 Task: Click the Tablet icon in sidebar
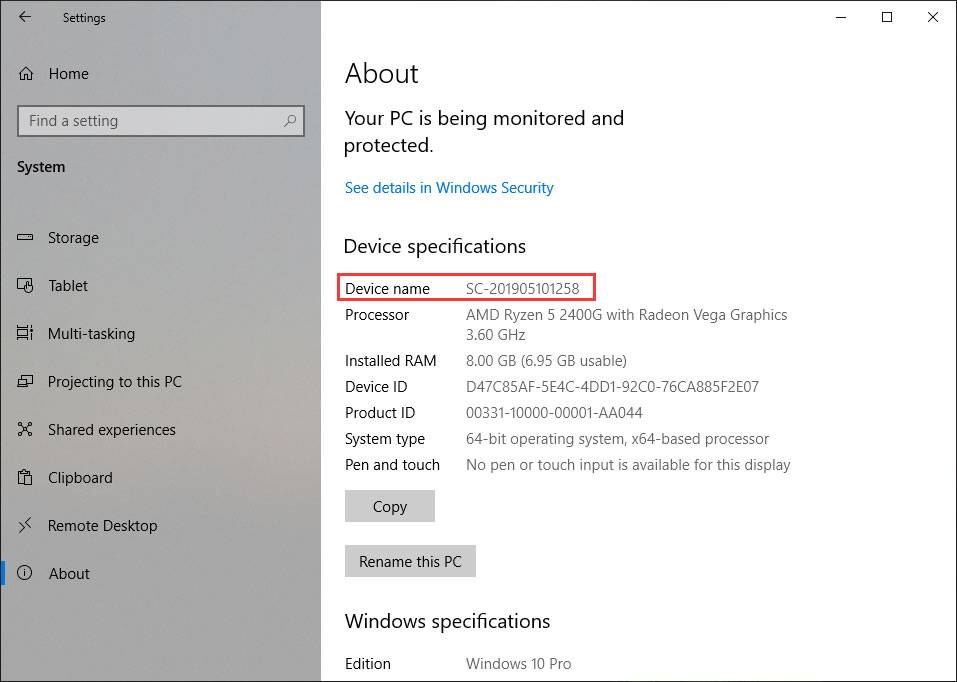27,286
